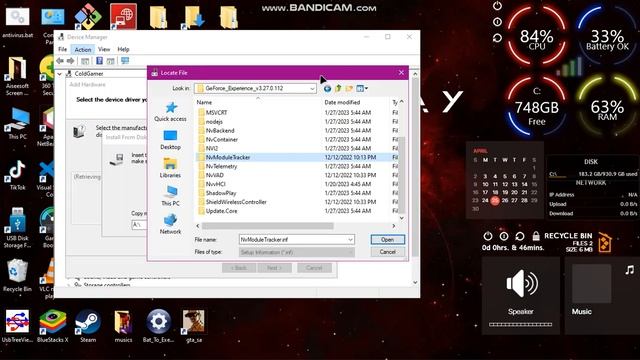Click the Device Manager back arrow toolbar icon
640x360 pixels.
click(x=60, y=61)
